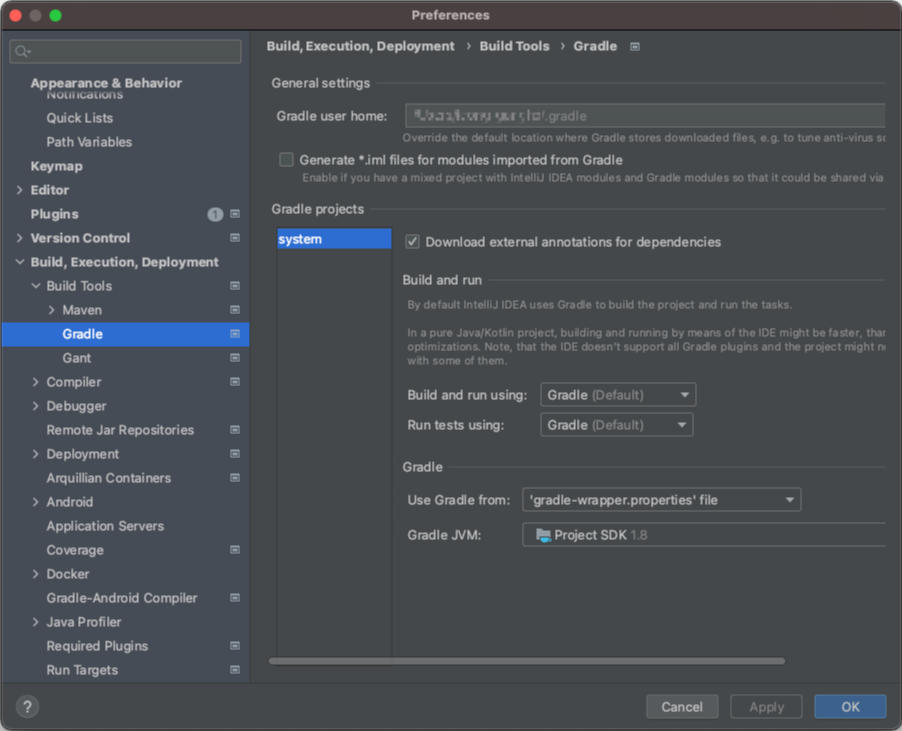902x731 pixels.
Task: Expand the Debugger node
Action: pos(36,406)
